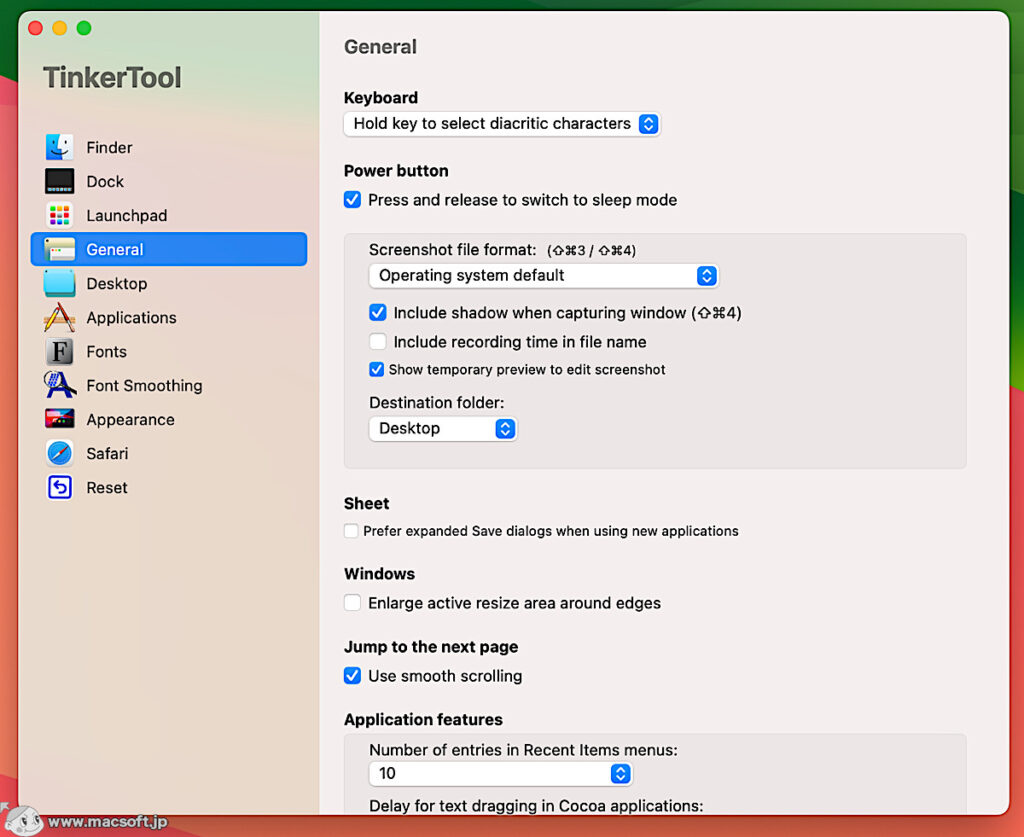Viewport: 1024px width, 837px height.
Task: Open Appearance settings via its sidebar icon
Action: (62, 419)
